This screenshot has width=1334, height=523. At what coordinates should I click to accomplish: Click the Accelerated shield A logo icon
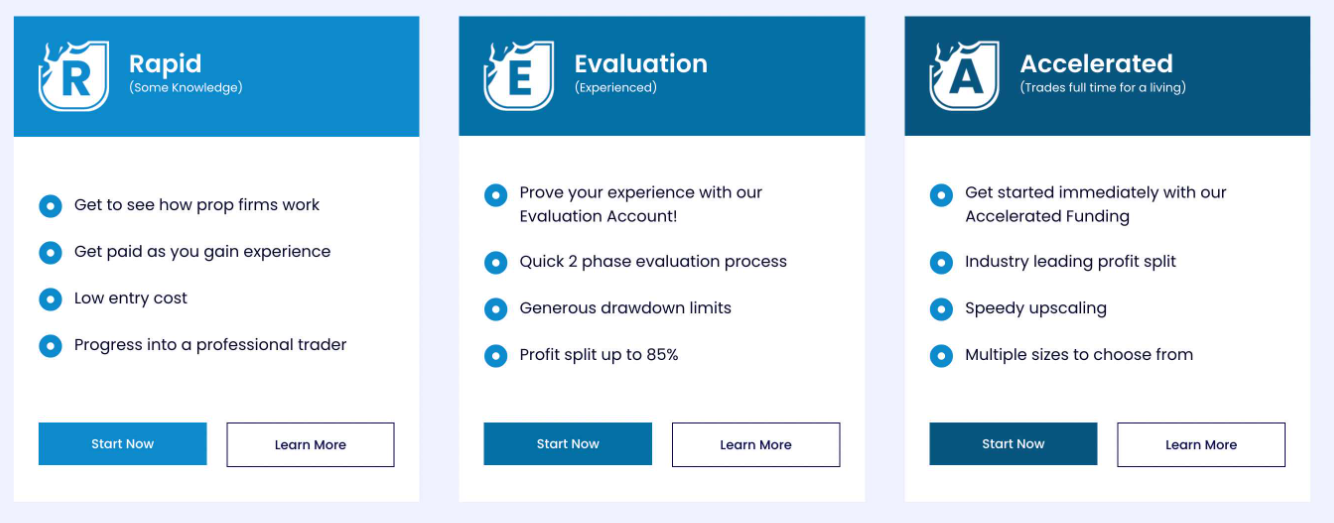click(964, 76)
